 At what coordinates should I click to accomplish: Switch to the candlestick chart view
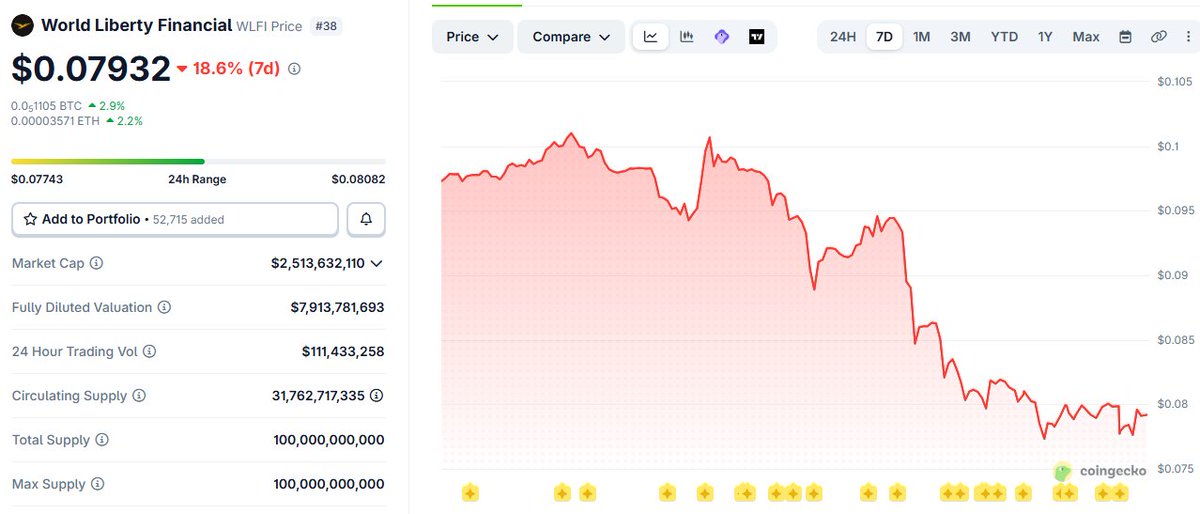click(x=687, y=37)
